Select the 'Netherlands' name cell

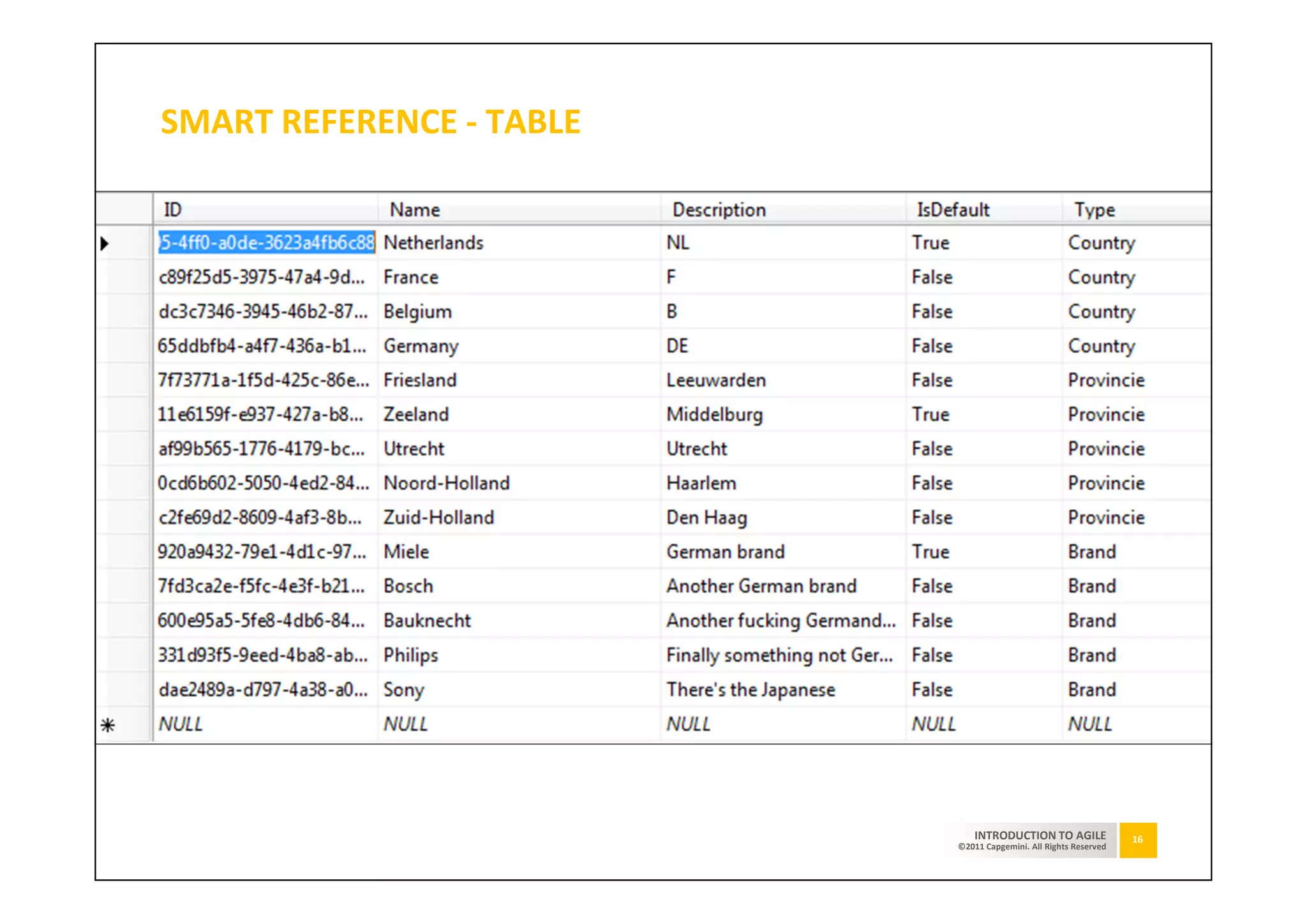click(x=519, y=242)
